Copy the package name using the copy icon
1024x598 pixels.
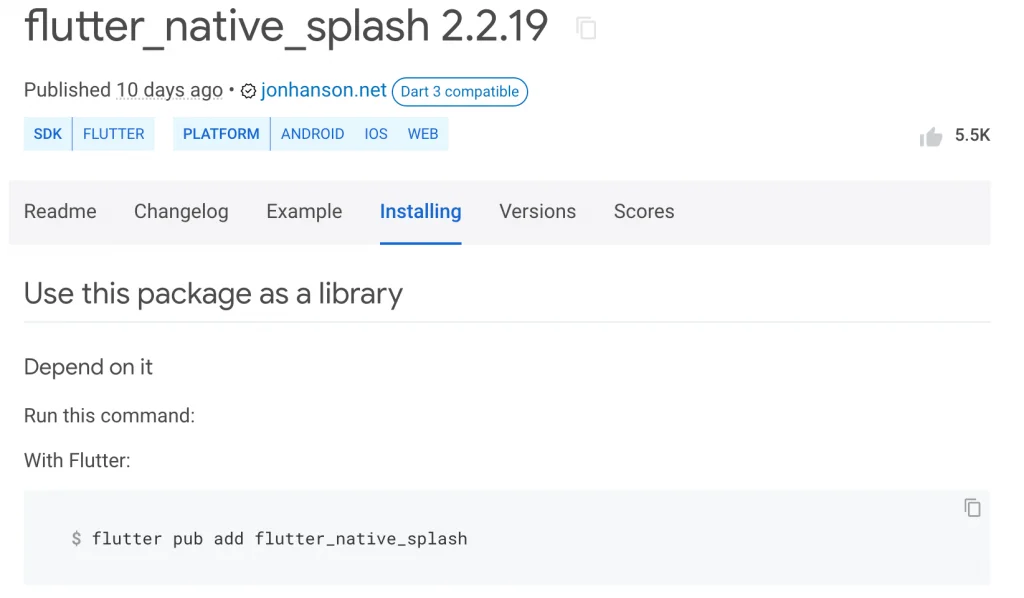(585, 27)
